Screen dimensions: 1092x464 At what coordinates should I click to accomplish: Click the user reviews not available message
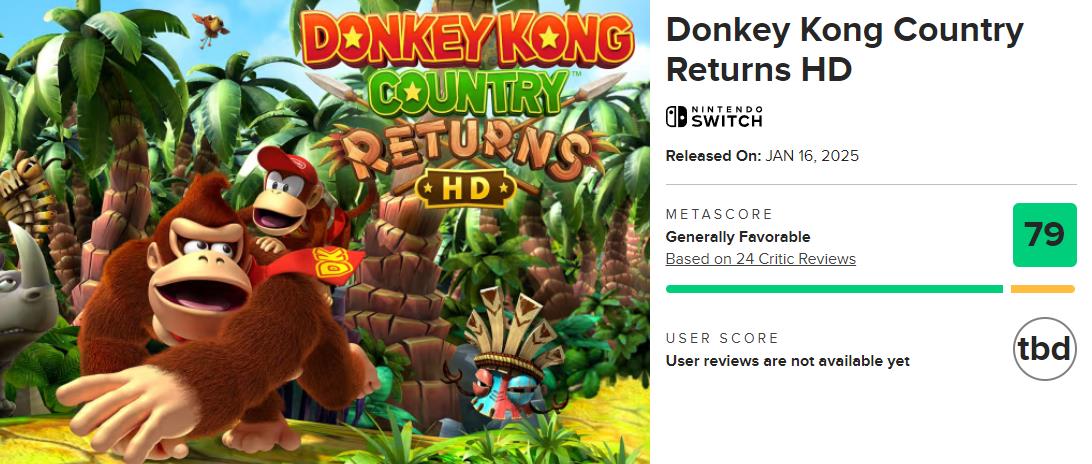(787, 361)
